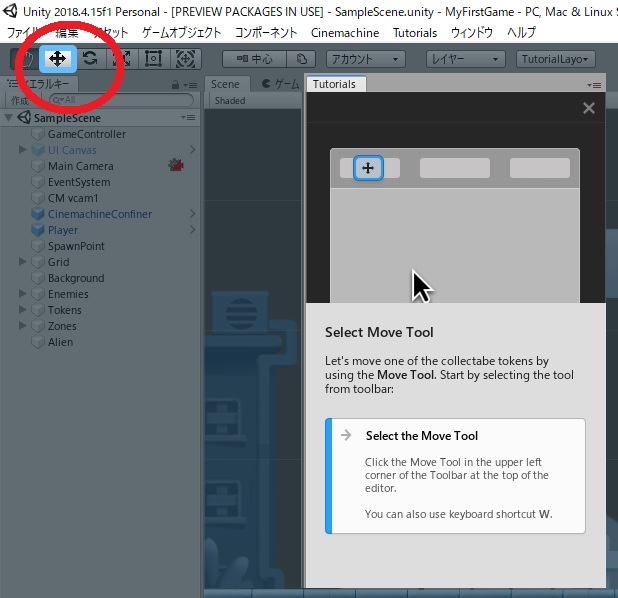Open the Tutorials panel options menu
Viewport: 618px width, 598px height.
point(594,85)
